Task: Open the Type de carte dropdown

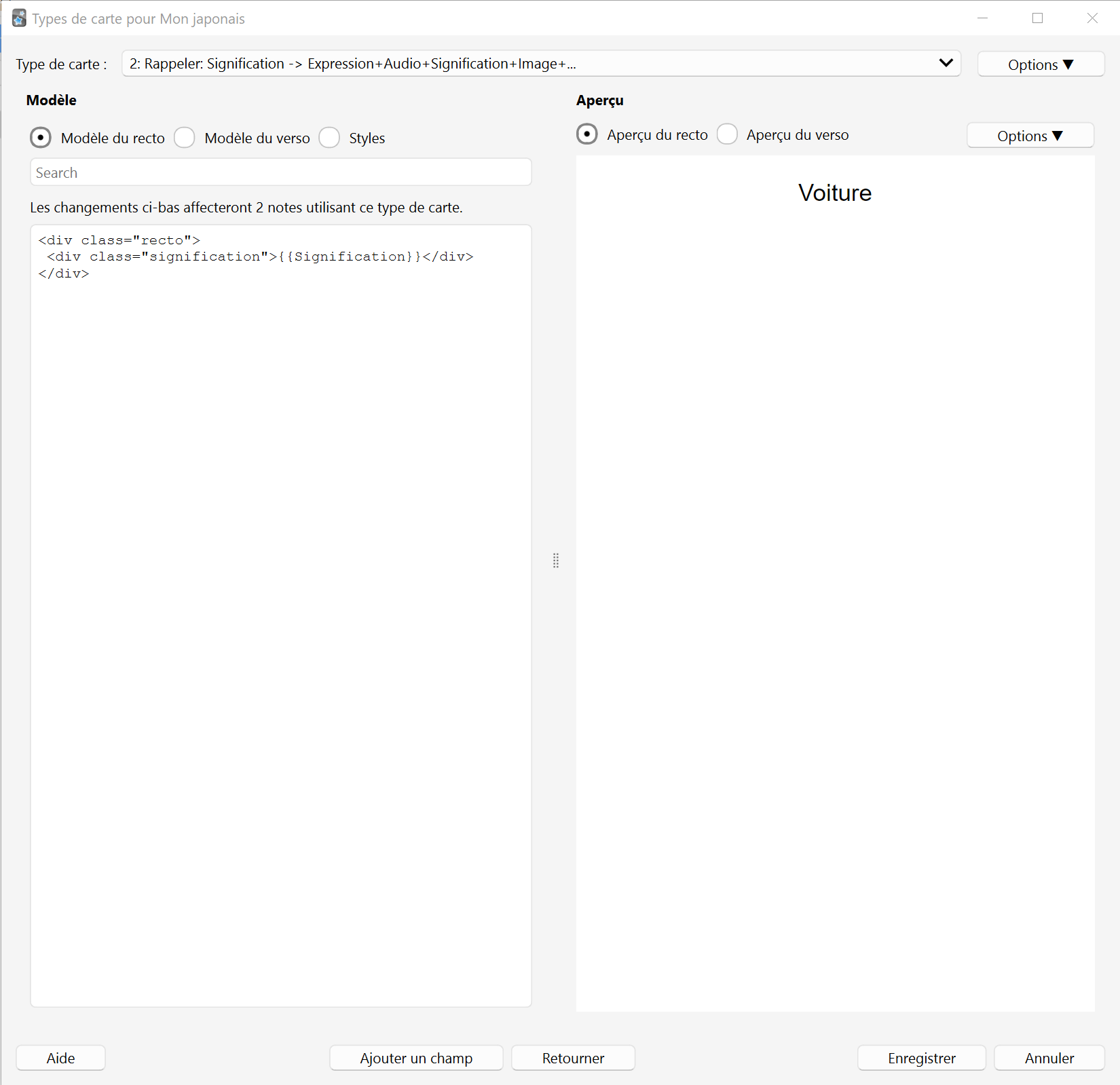Action: [x=541, y=64]
